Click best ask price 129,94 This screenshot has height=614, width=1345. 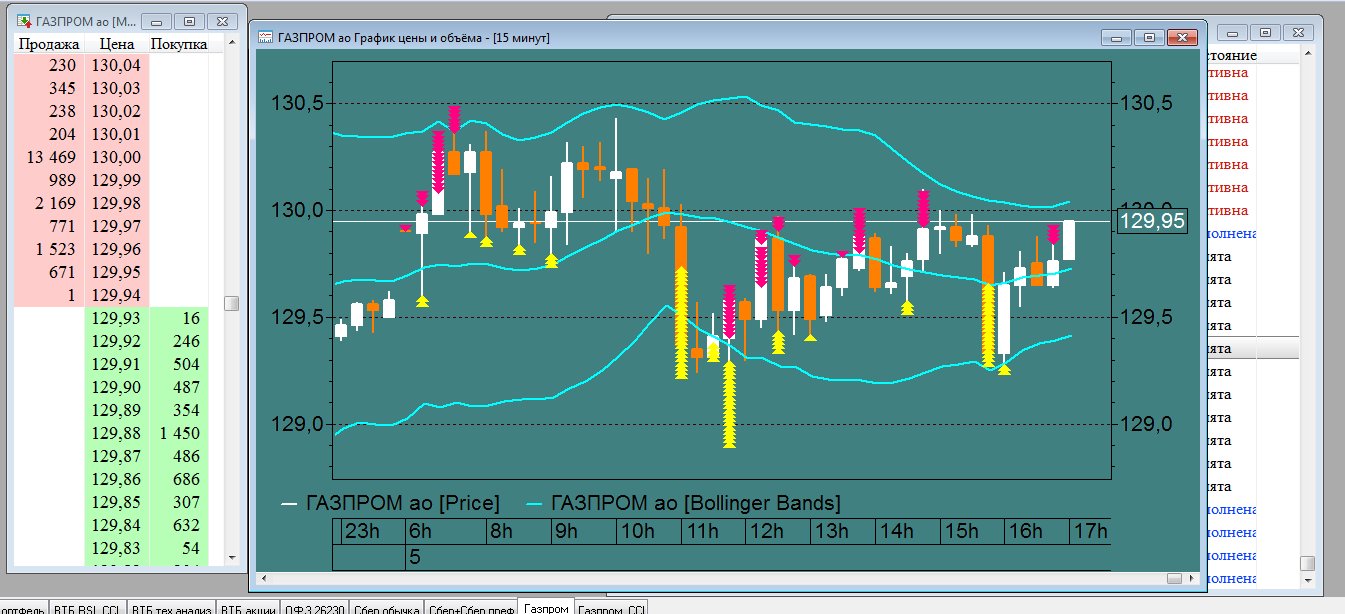pos(118,295)
